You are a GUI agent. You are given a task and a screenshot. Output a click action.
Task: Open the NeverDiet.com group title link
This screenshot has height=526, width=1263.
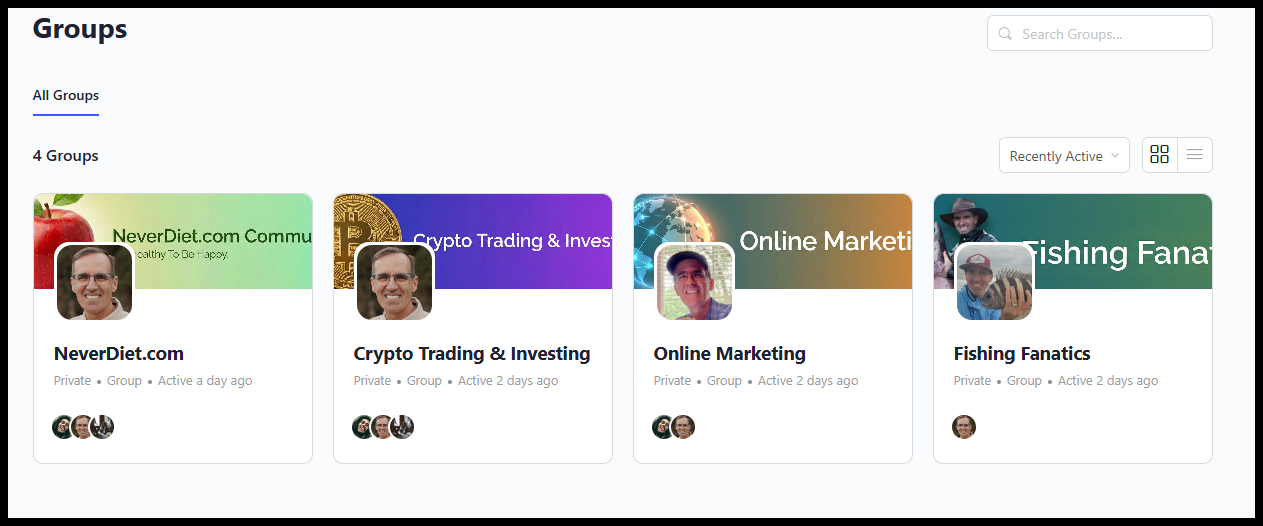[x=119, y=354]
